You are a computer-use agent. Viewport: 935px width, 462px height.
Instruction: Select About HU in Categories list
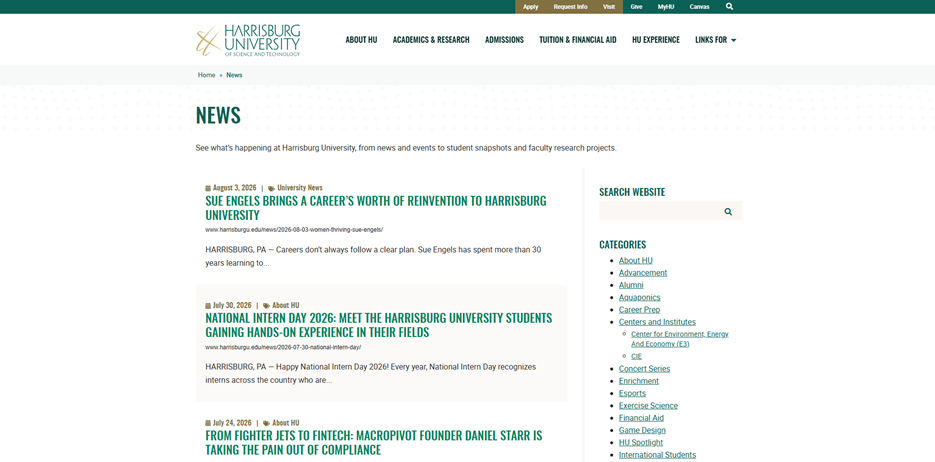pyautogui.click(x=636, y=261)
